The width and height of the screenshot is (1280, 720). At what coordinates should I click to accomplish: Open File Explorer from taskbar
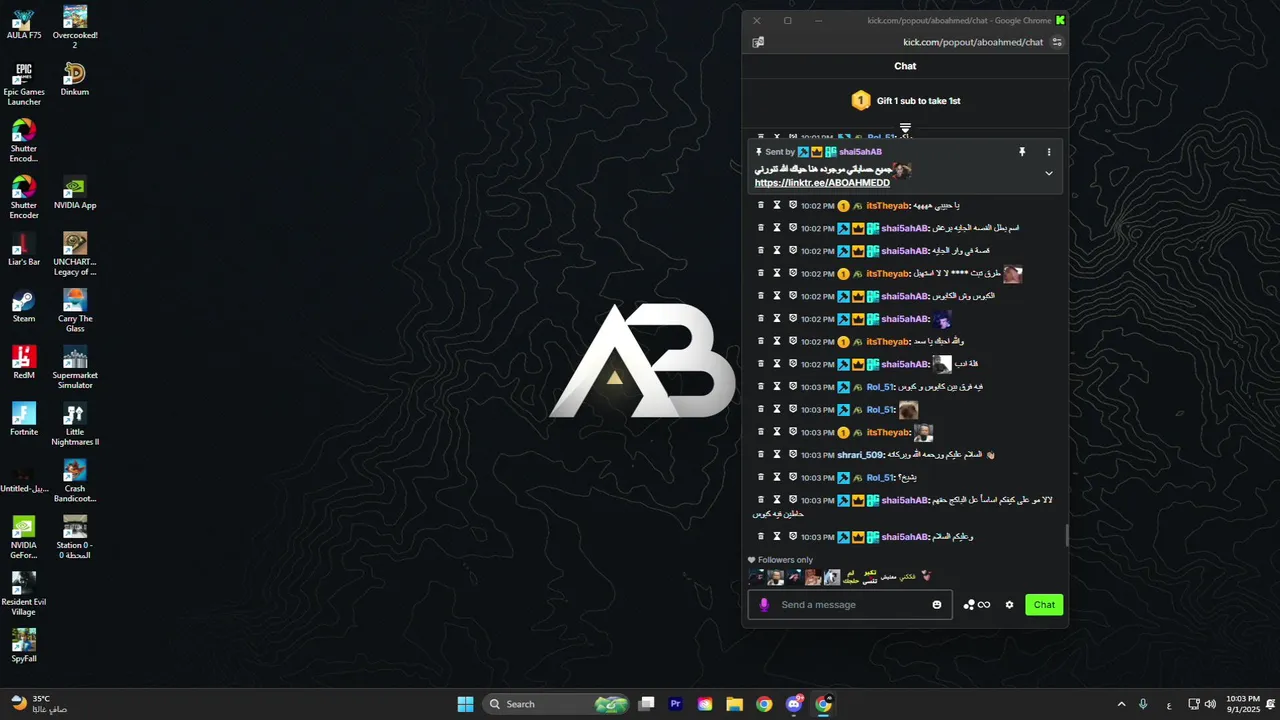point(734,704)
